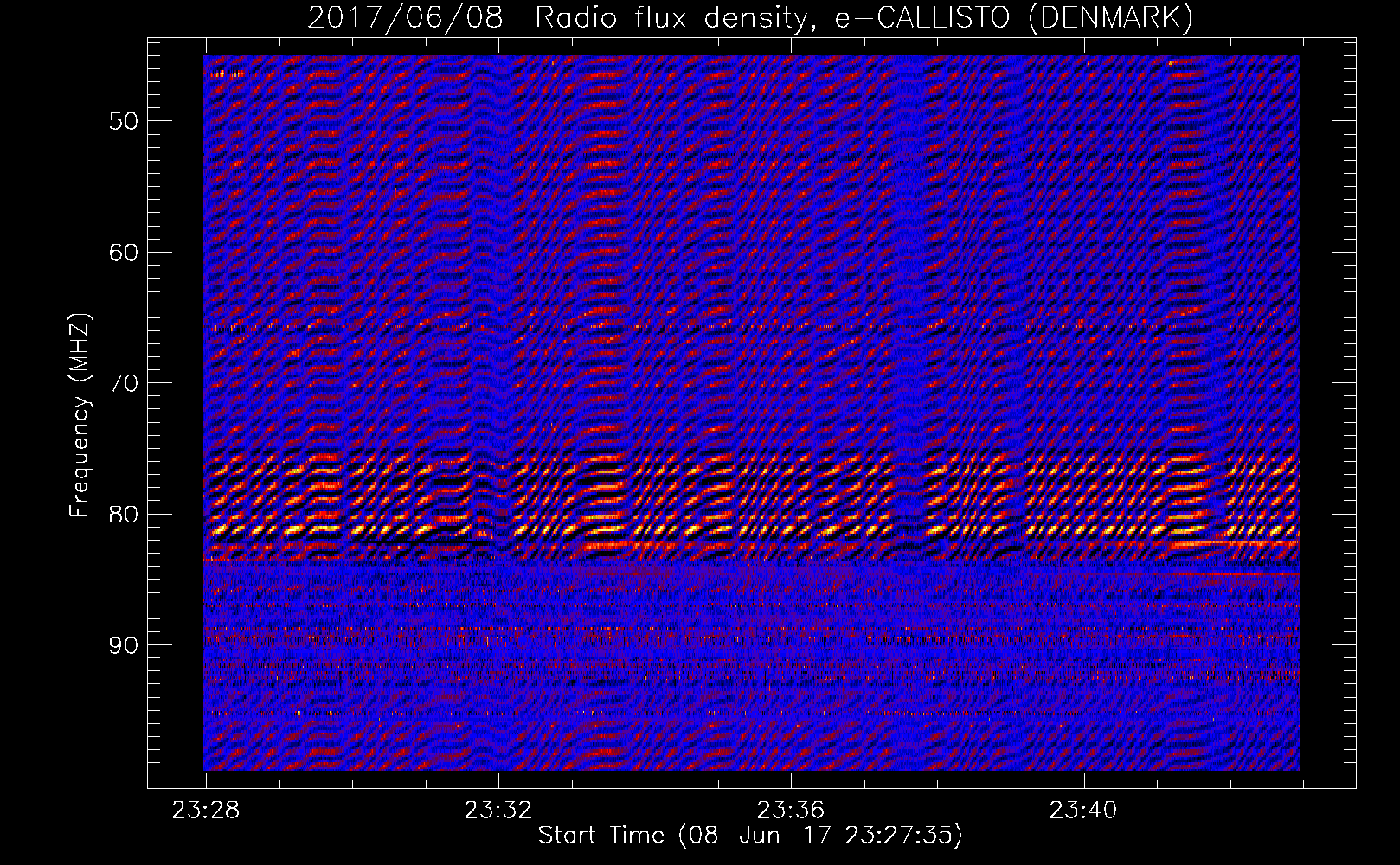Click the 'Frequency (MHZ)' axis title

click(80, 415)
